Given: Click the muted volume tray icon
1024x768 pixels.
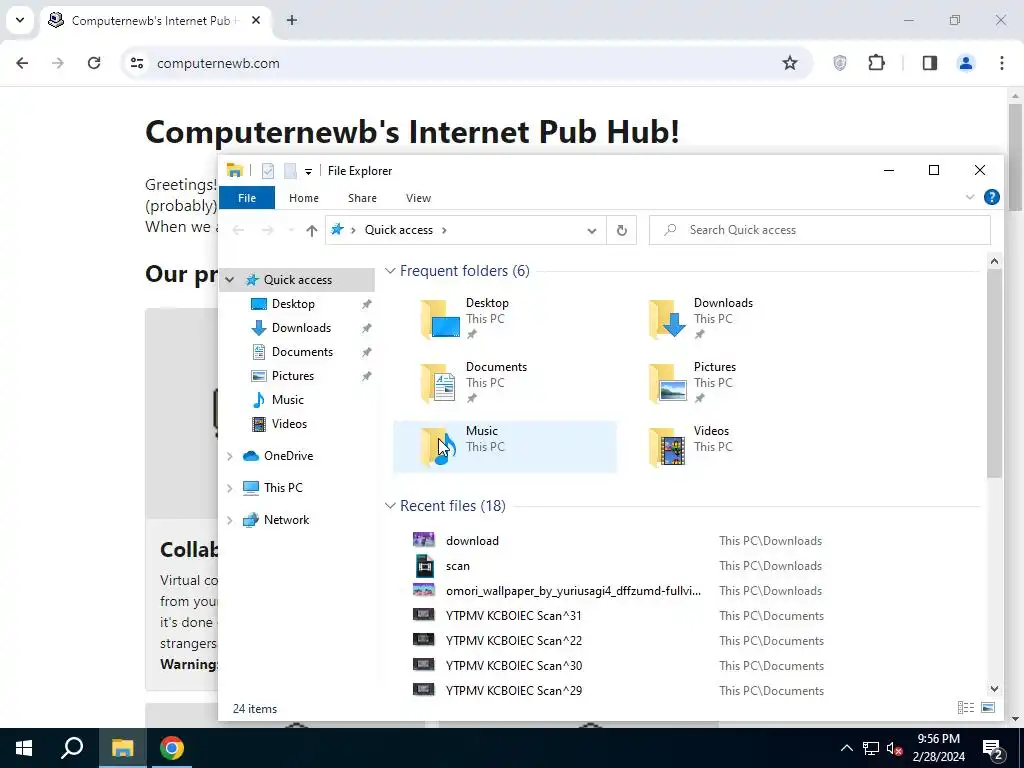Looking at the screenshot, I should (893, 748).
